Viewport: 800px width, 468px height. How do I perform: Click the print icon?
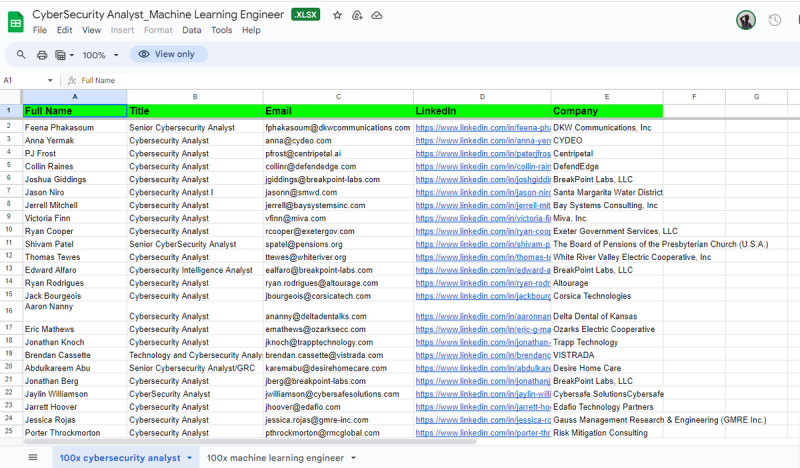coord(42,55)
